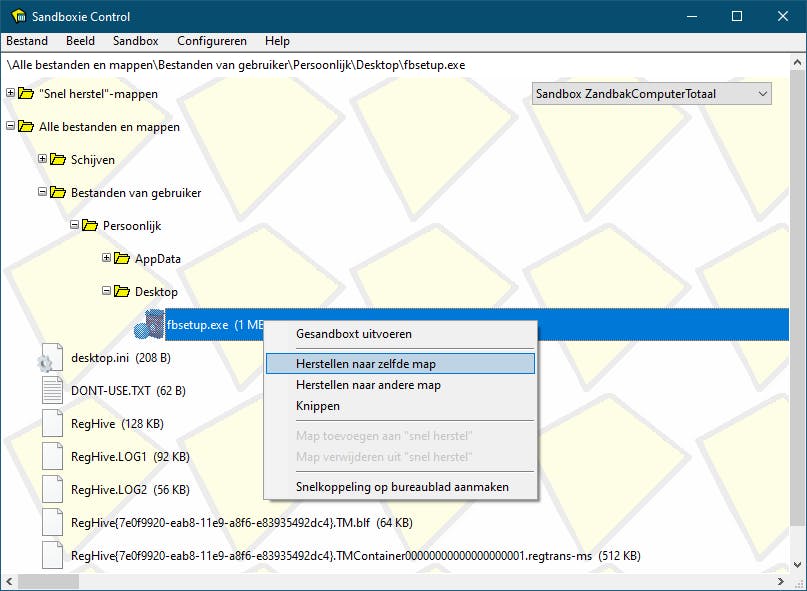Select the AppData folder label
807x591 pixels.
coord(157,258)
